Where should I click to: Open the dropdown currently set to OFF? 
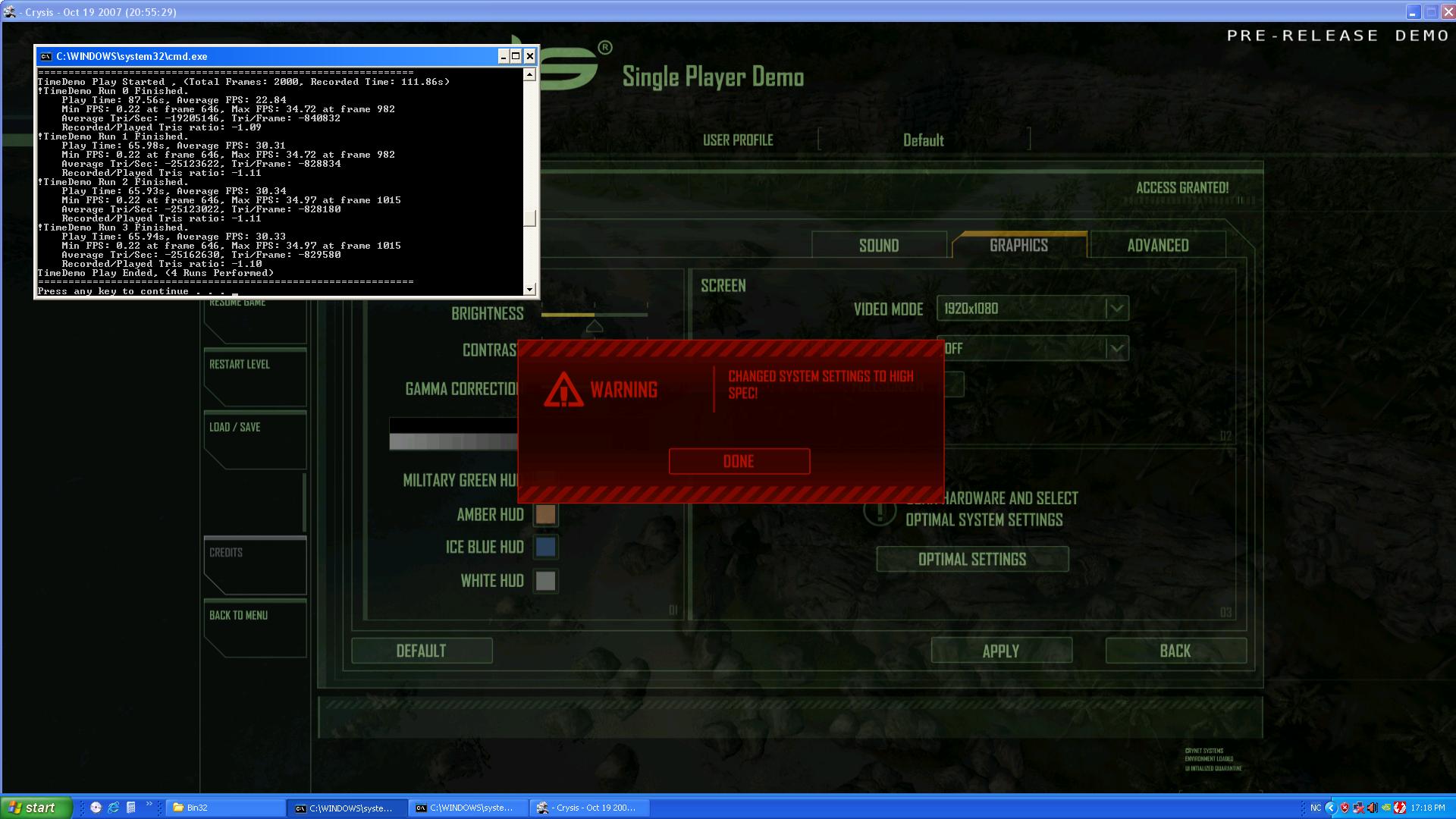(1033, 348)
